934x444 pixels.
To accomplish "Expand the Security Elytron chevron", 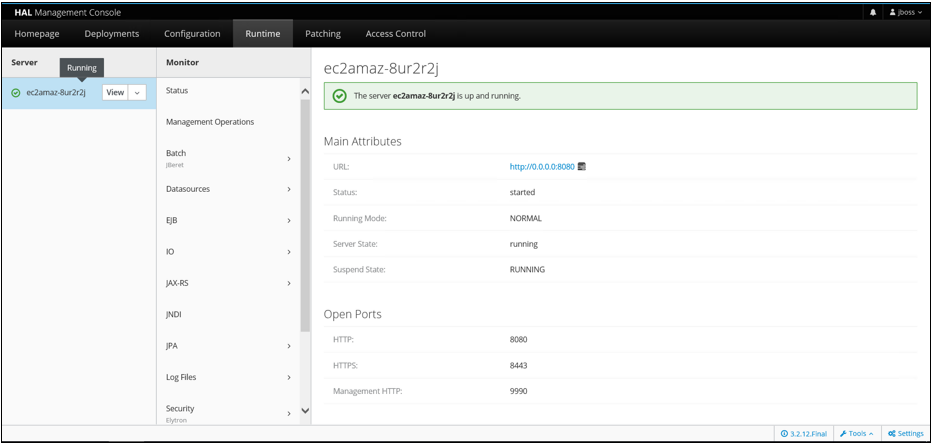I will [x=289, y=413].
